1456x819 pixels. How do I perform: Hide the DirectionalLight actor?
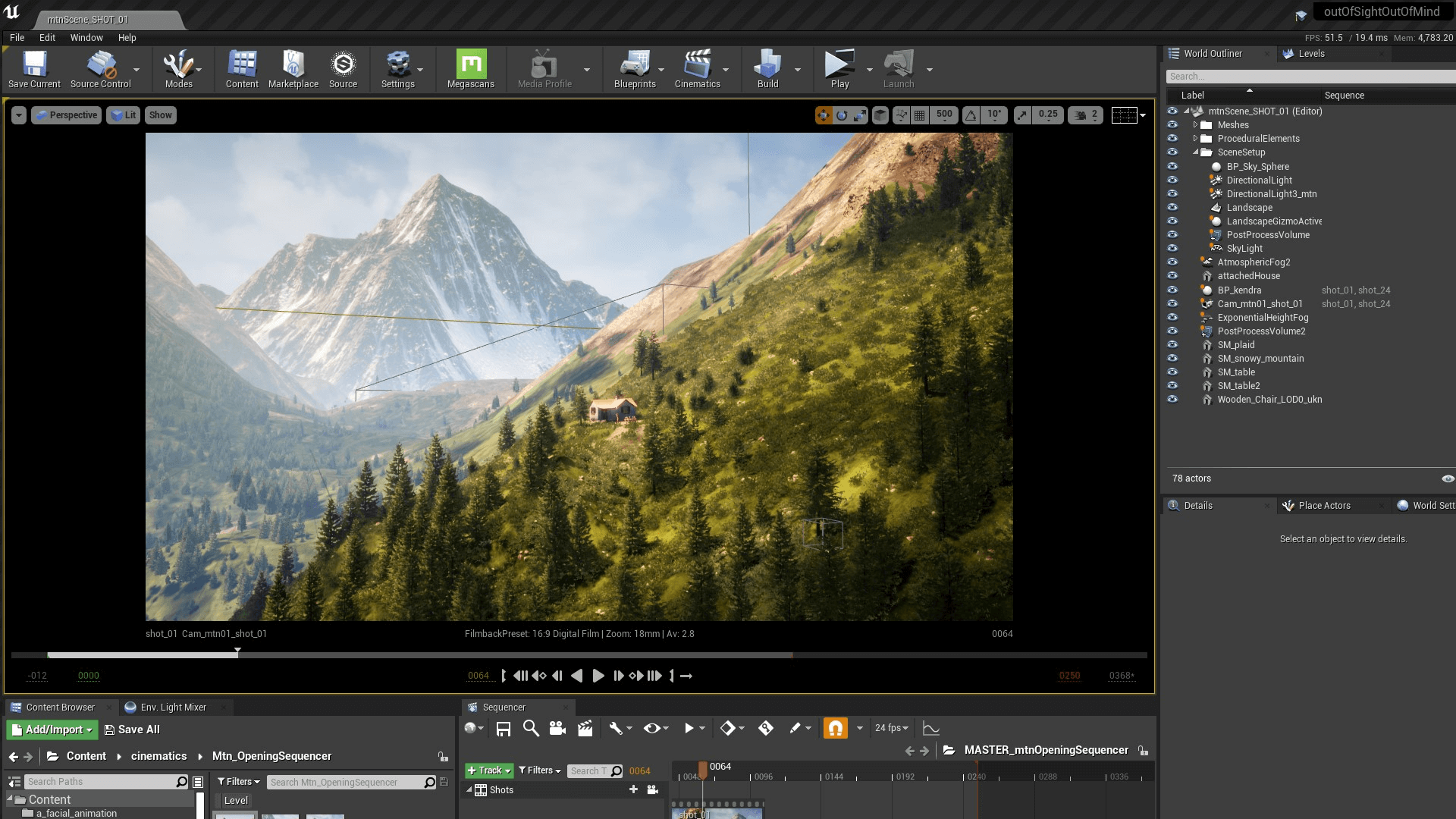pos(1172,180)
